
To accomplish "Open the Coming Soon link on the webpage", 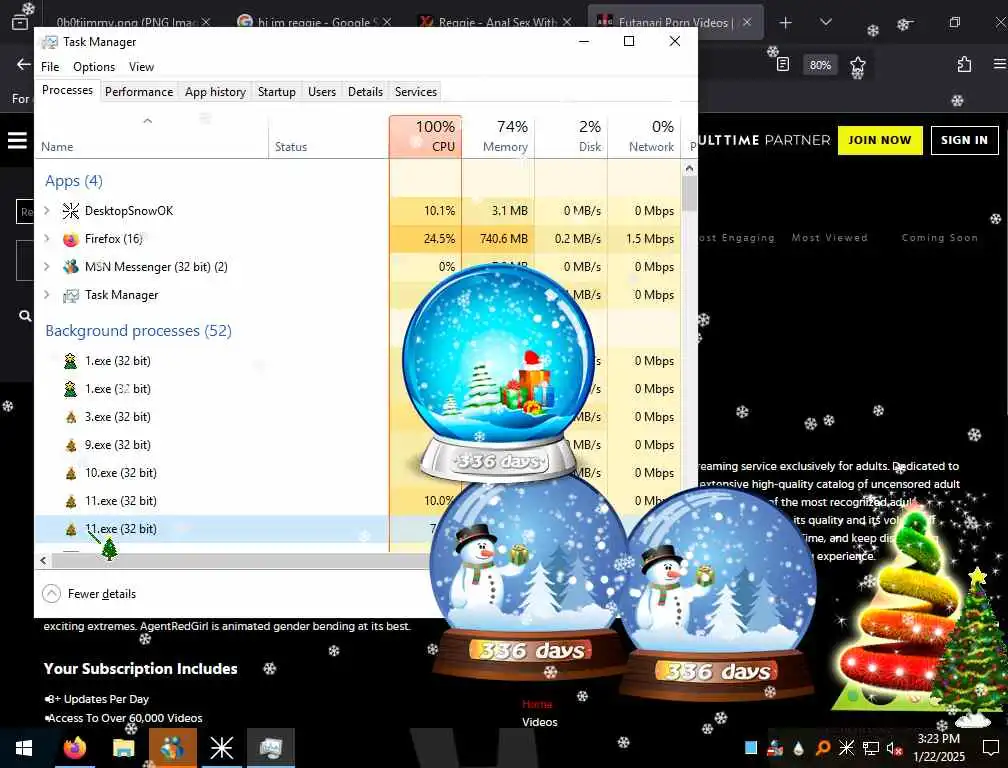I will coord(939,237).
